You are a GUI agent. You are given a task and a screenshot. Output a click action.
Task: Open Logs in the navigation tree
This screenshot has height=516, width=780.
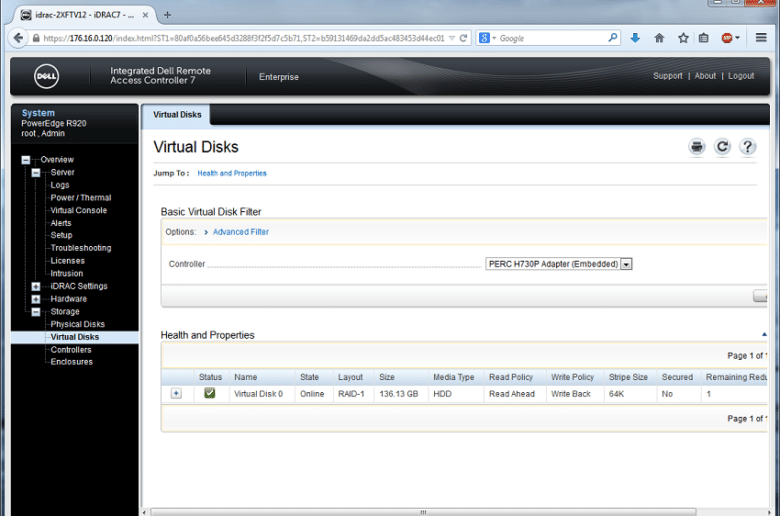[60, 185]
